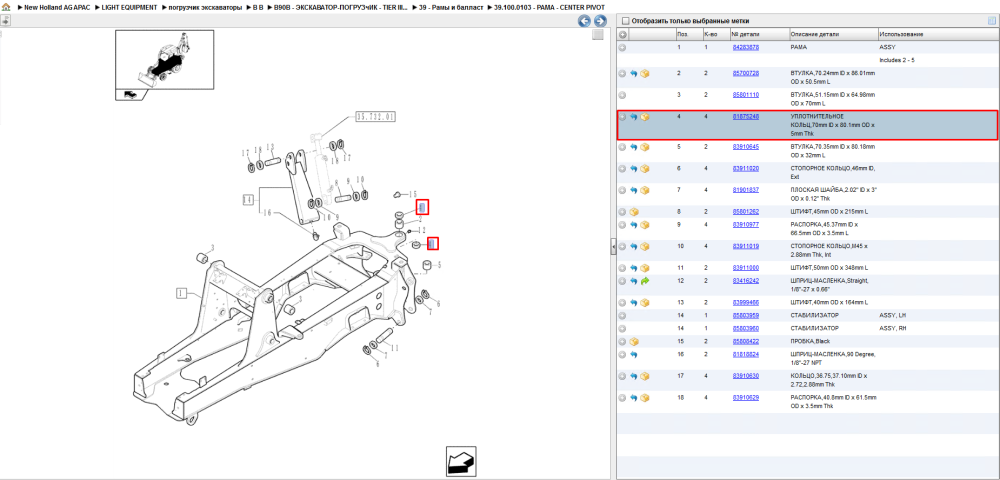Screen dimensions: 1000x480
Task: Open the part number link for РАМА
Action: [745, 47]
